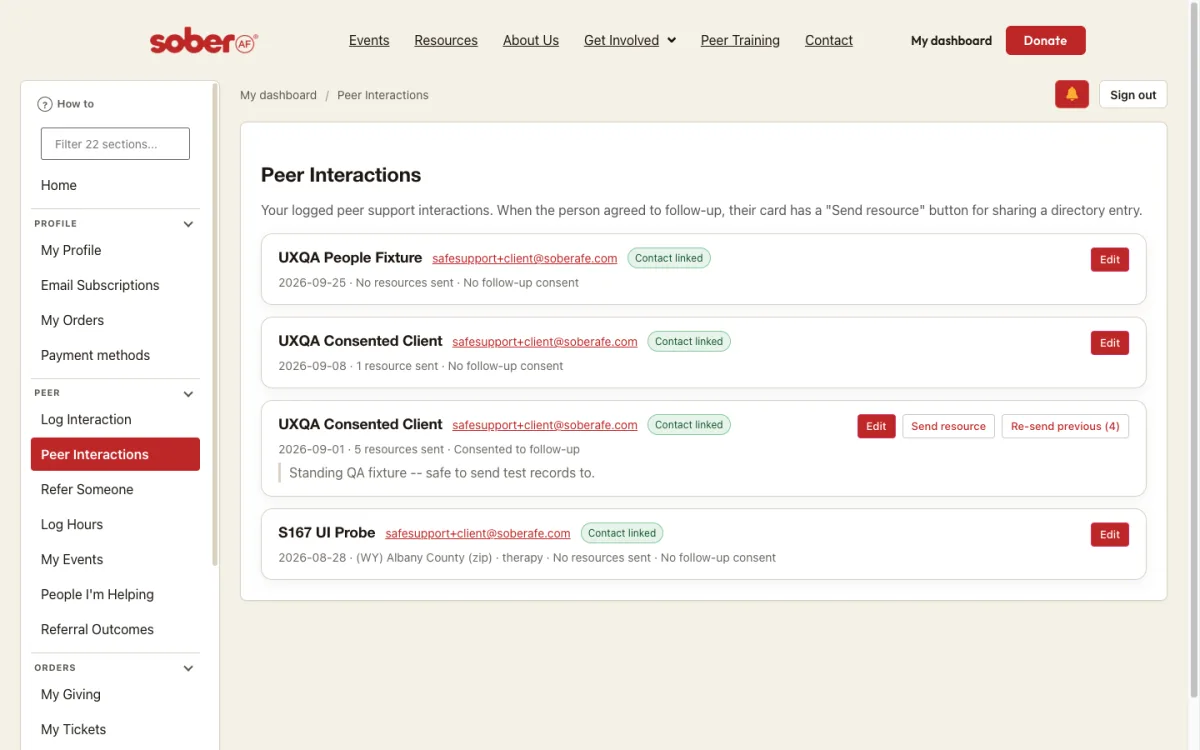Click the How to label
The width and height of the screenshot is (1200, 750).
[75, 104]
